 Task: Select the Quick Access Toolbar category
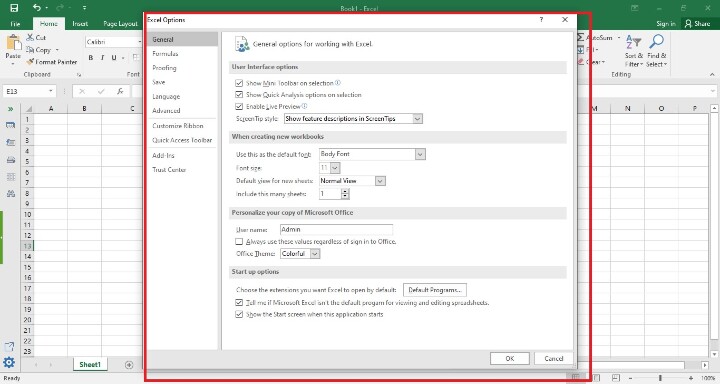click(x=182, y=140)
